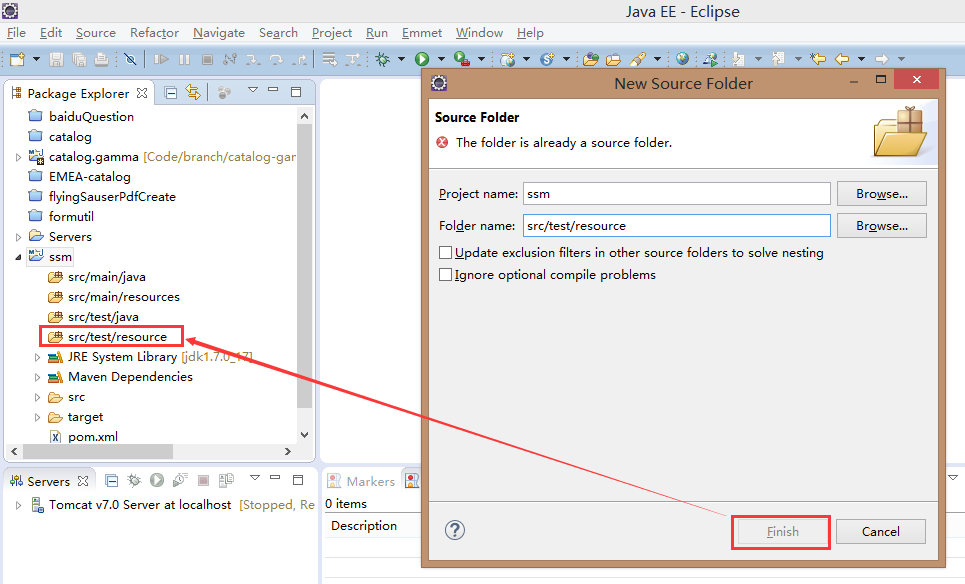965x584 pixels.
Task: Expand the catalog.gamma project node
Action: (18, 158)
